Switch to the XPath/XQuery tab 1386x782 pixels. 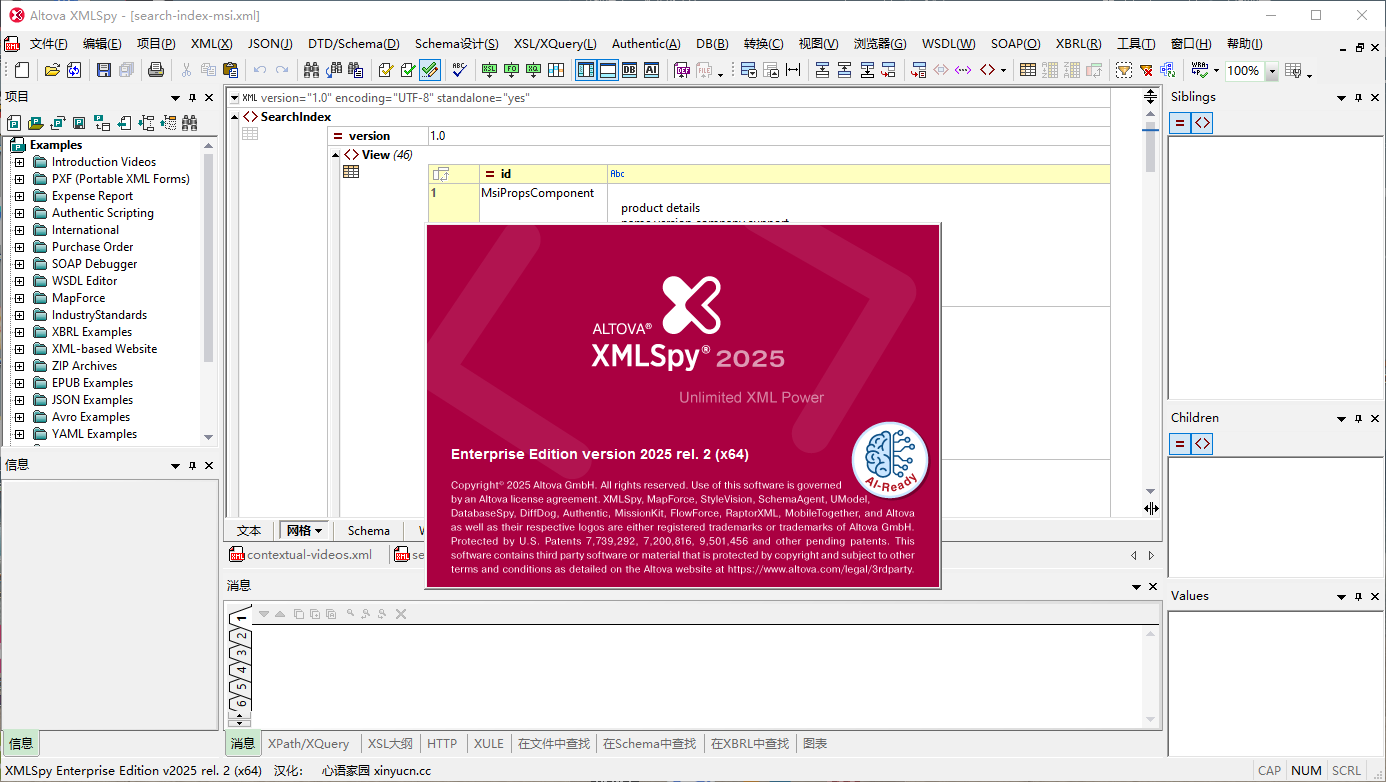pos(309,744)
